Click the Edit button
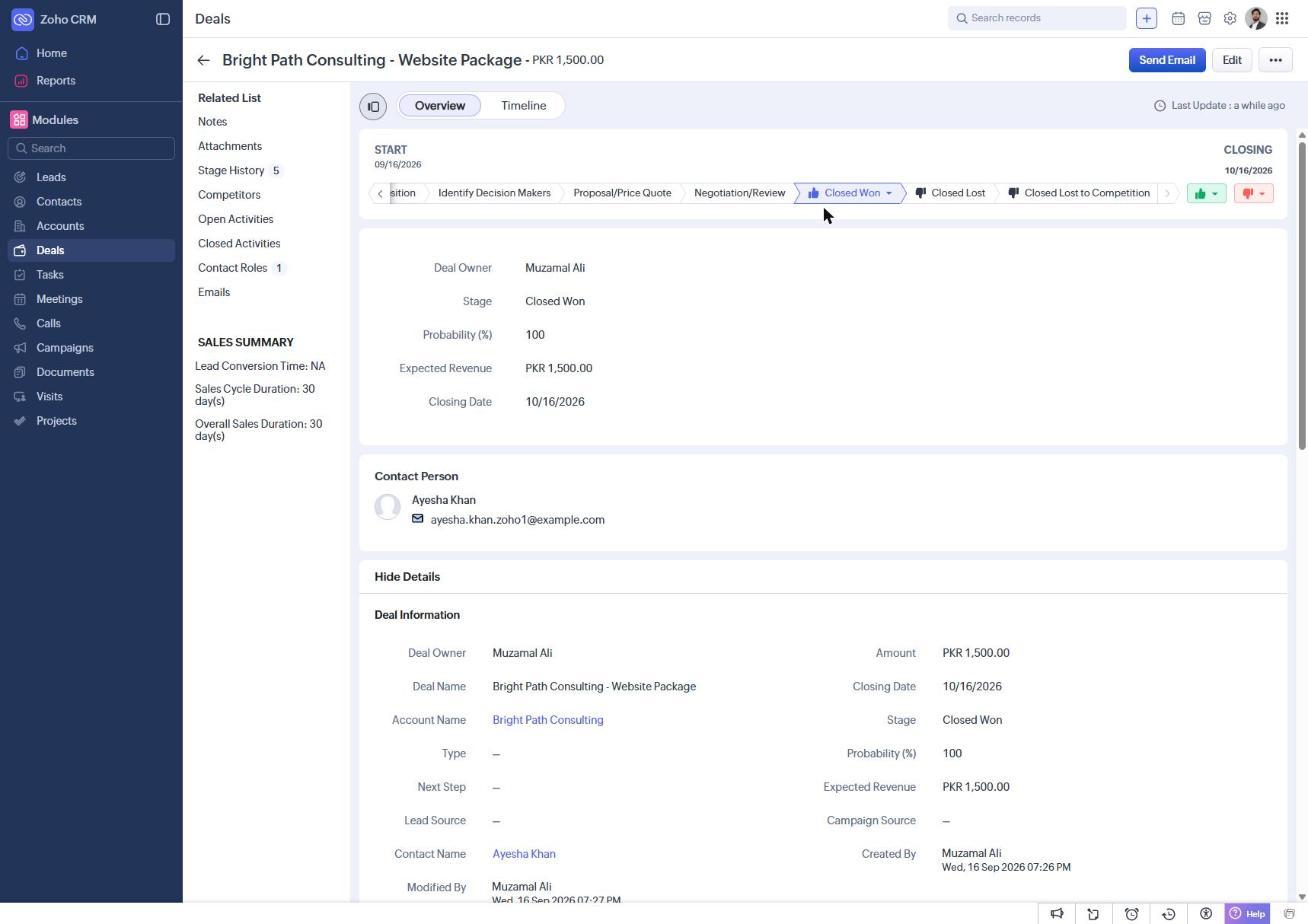1308x924 pixels. click(x=1232, y=60)
